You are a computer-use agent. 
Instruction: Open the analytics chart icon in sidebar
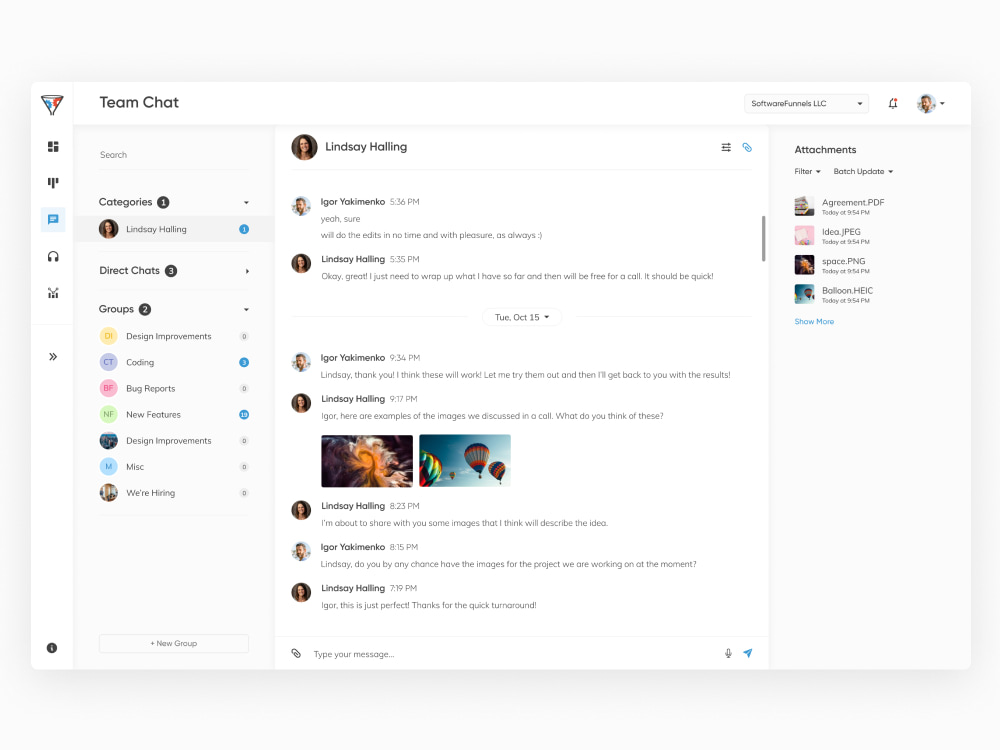point(53,293)
